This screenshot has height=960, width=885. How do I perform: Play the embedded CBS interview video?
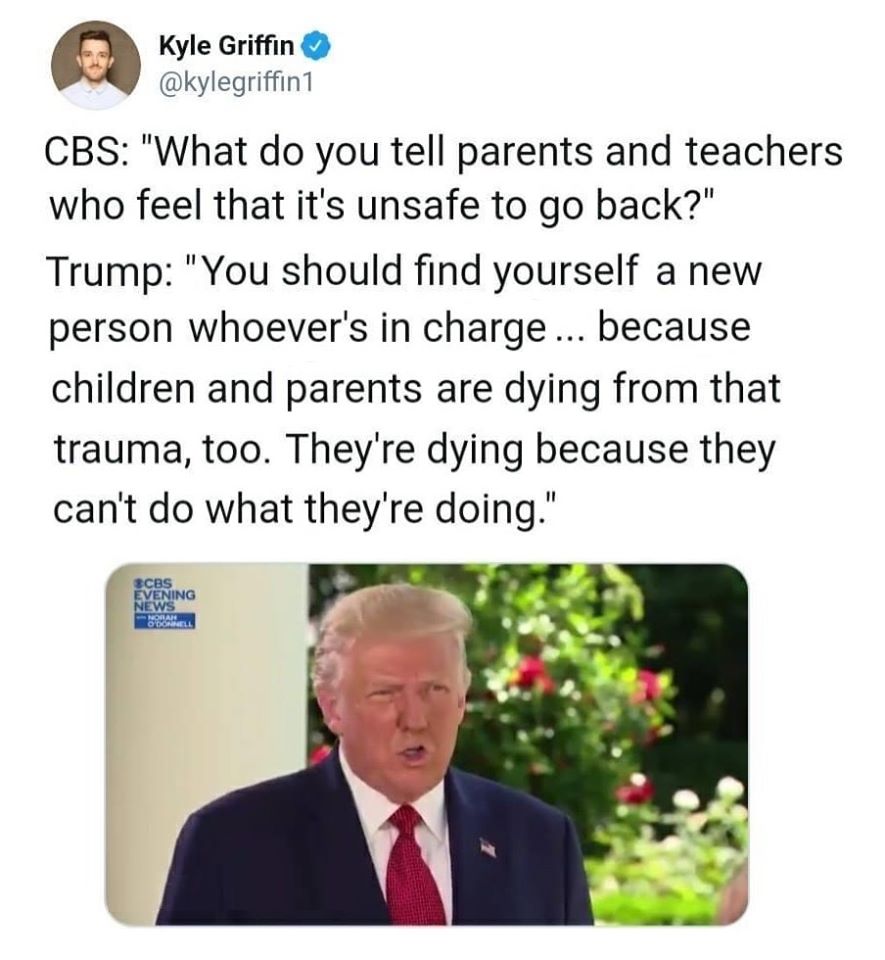click(427, 744)
